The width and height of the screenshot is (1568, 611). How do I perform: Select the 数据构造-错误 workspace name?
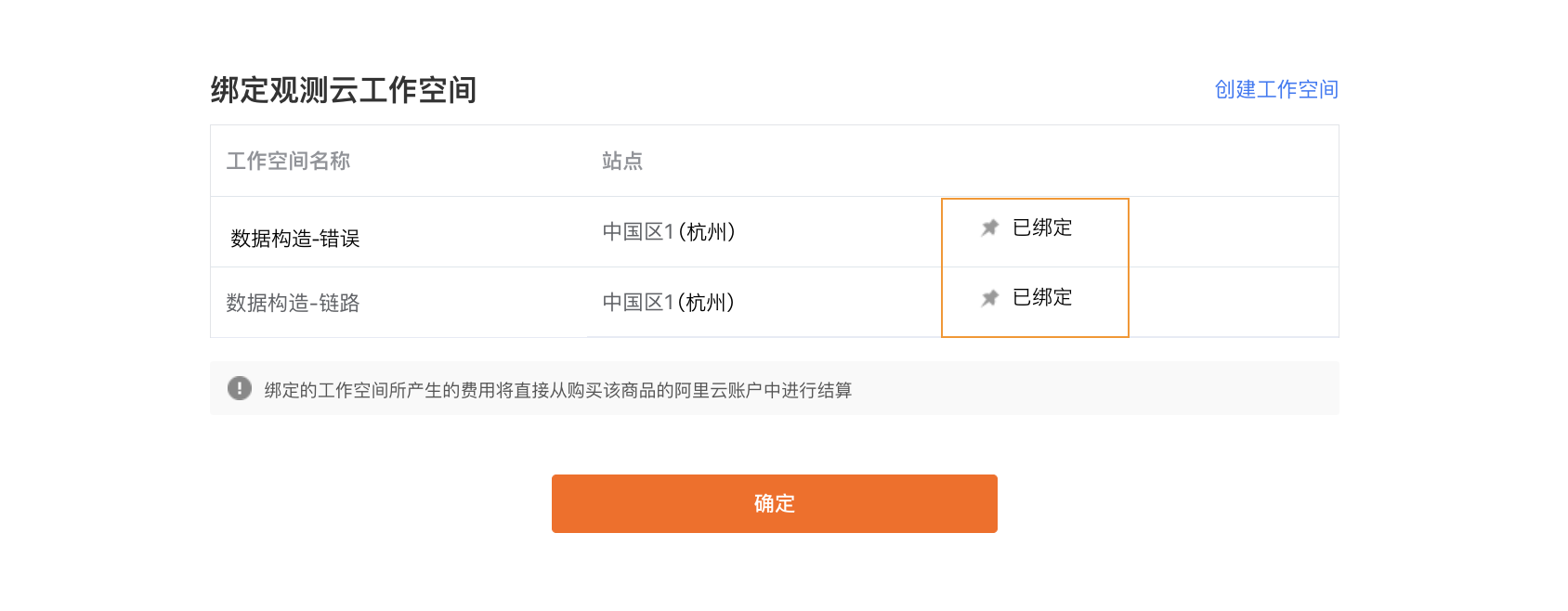(x=295, y=239)
